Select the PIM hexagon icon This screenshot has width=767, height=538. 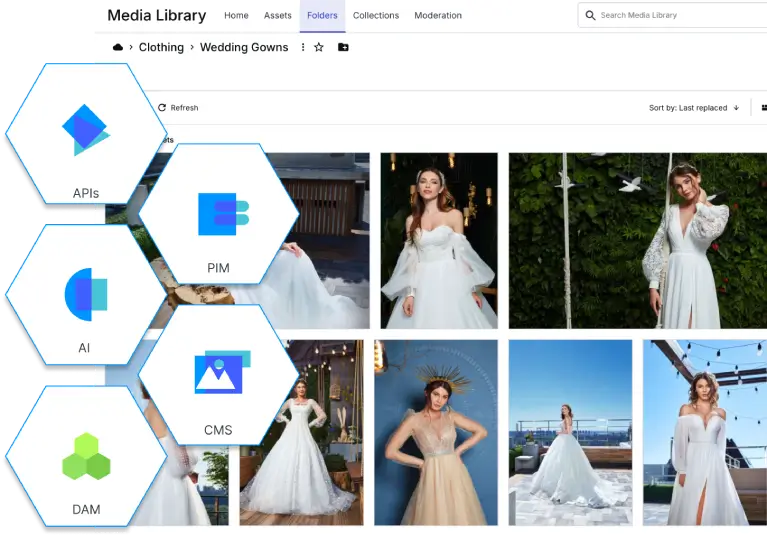coord(218,216)
